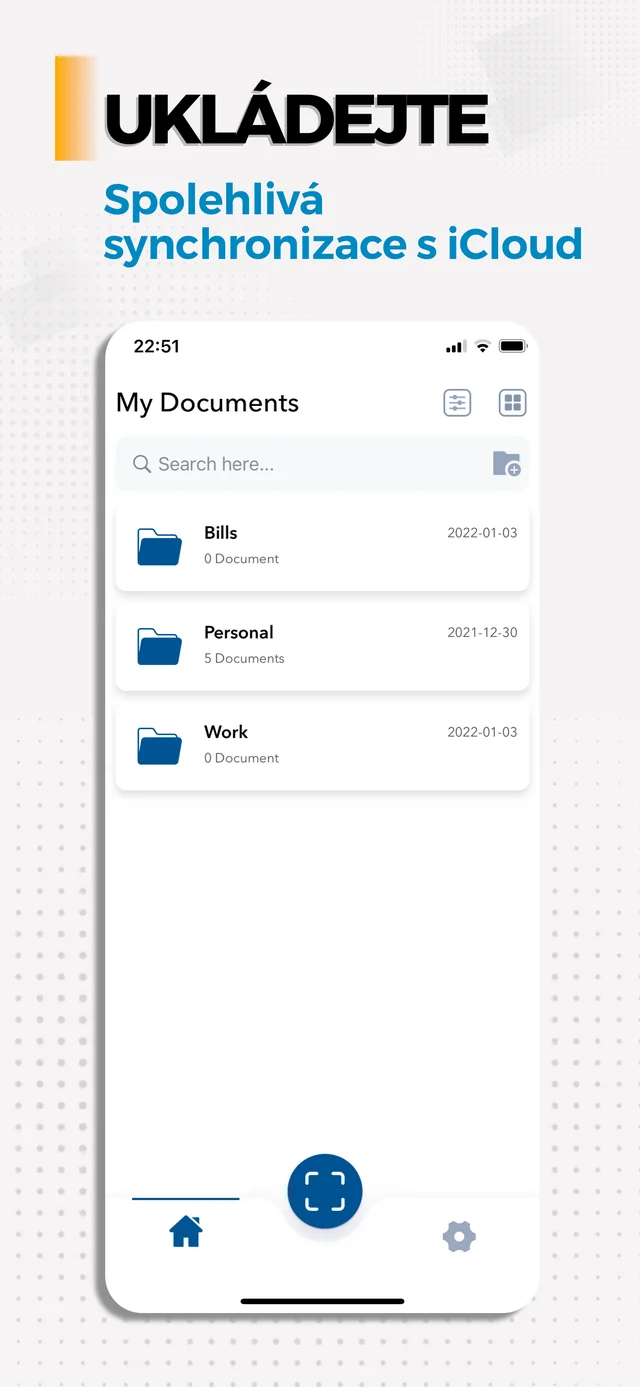640x1387 pixels.
Task: Tap the add new folder icon
Action: (x=507, y=464)
